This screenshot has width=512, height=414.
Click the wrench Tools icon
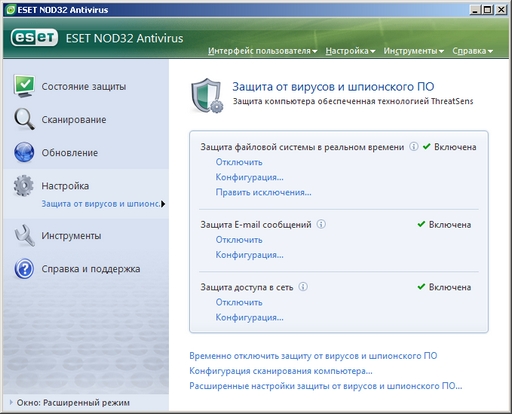tap(24, 235)
